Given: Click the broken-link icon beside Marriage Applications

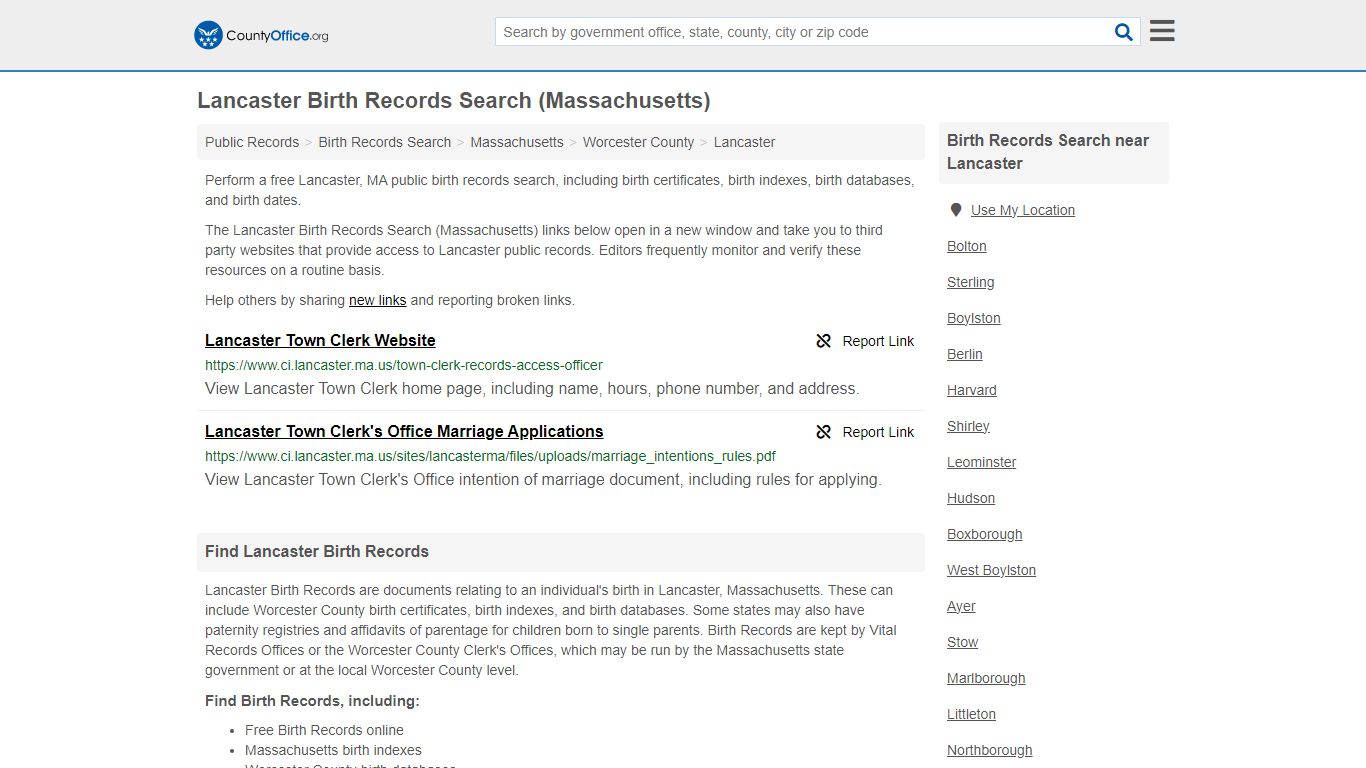Looking at the screenshot, I should 824,432.
